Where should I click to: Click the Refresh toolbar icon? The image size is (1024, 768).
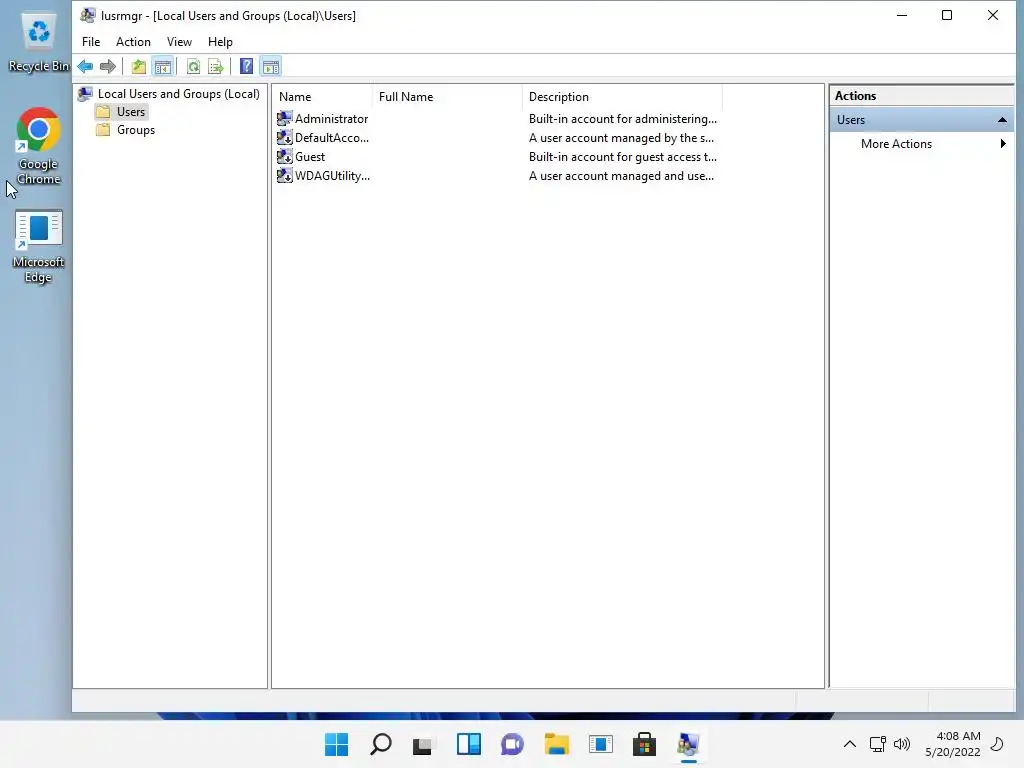193,66
